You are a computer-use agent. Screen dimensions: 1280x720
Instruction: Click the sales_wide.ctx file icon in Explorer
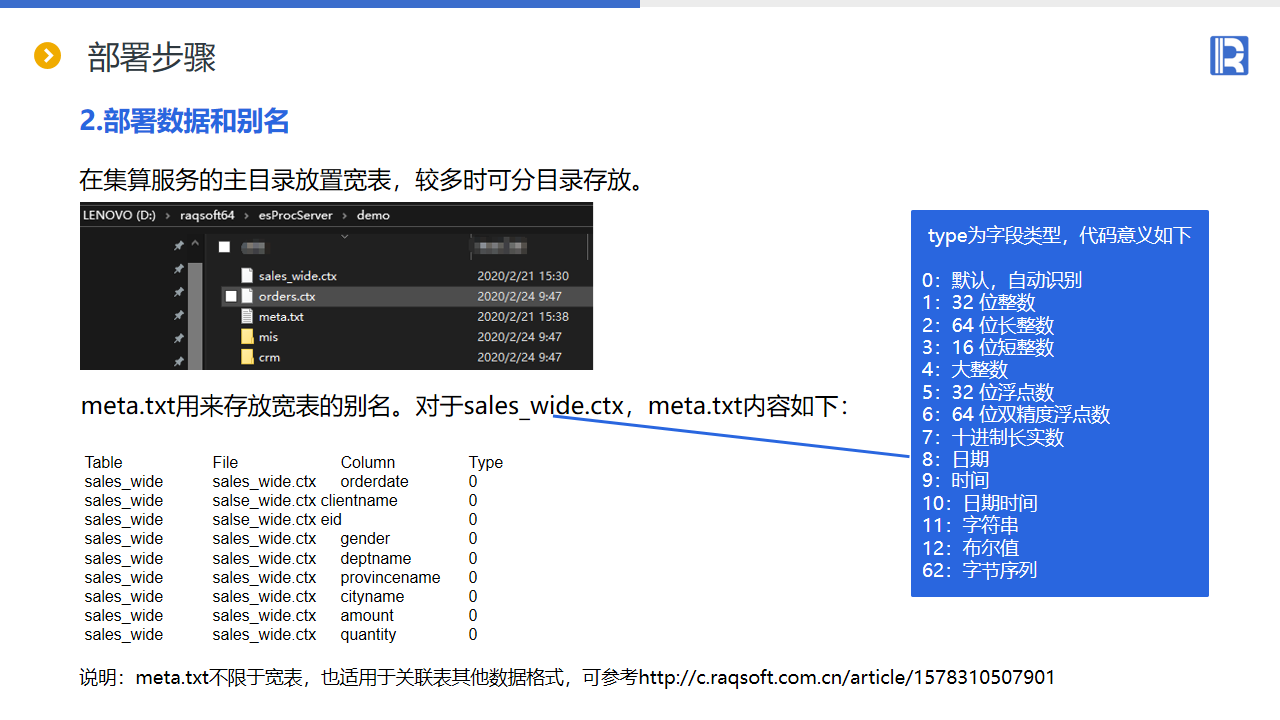click(x=247, y=276)
